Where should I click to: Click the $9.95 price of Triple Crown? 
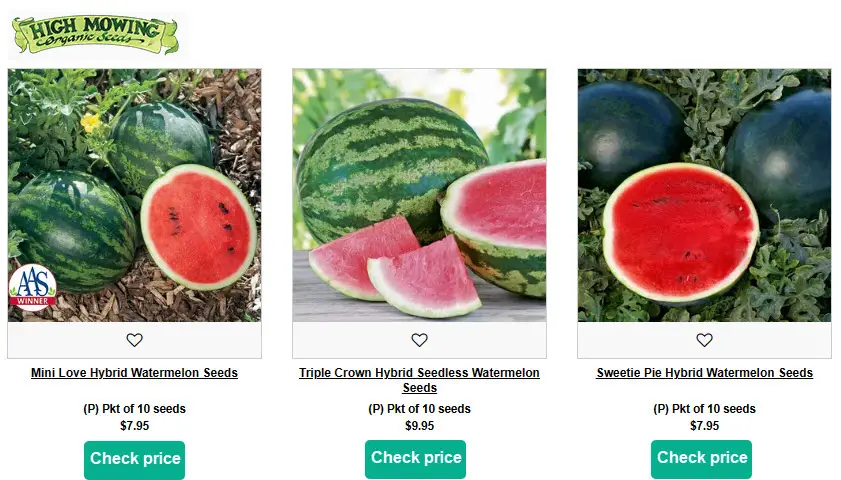click(x=419, y=426)
